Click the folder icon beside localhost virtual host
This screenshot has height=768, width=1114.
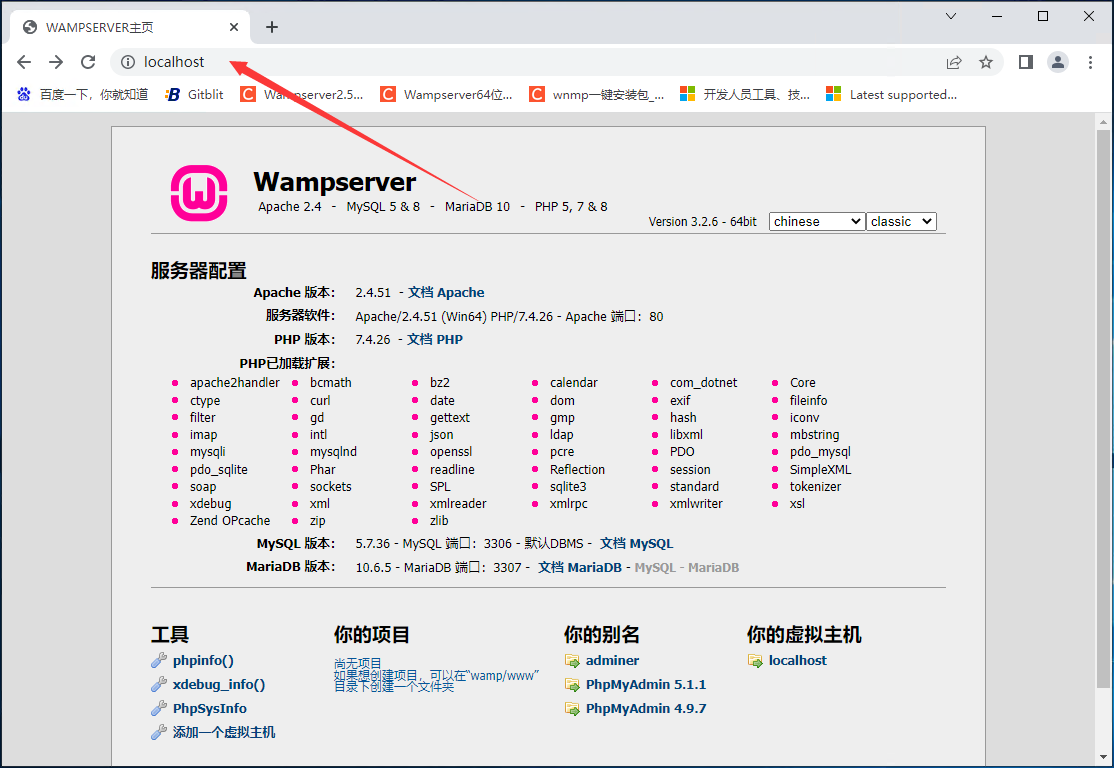755,660
